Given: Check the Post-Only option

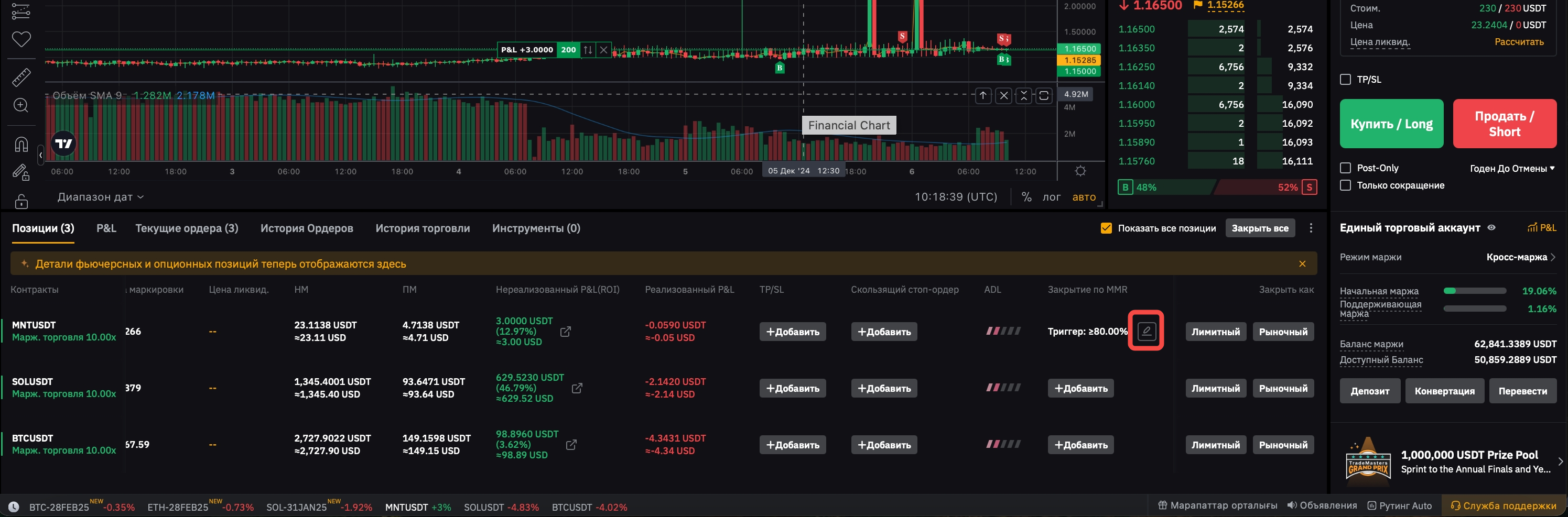Looking at the screenshot, I should (1346, 168).
